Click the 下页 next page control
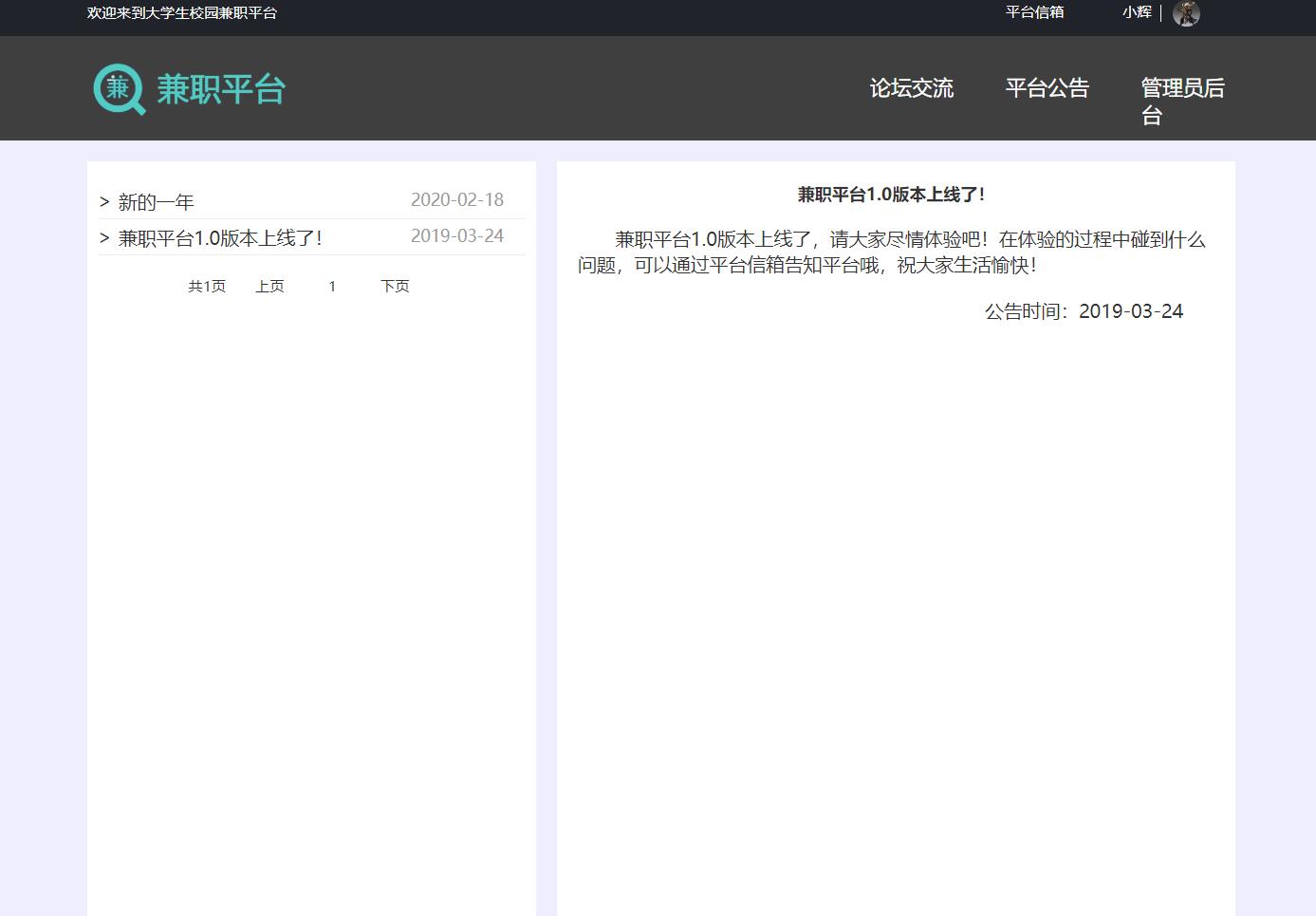 (395, 286)
